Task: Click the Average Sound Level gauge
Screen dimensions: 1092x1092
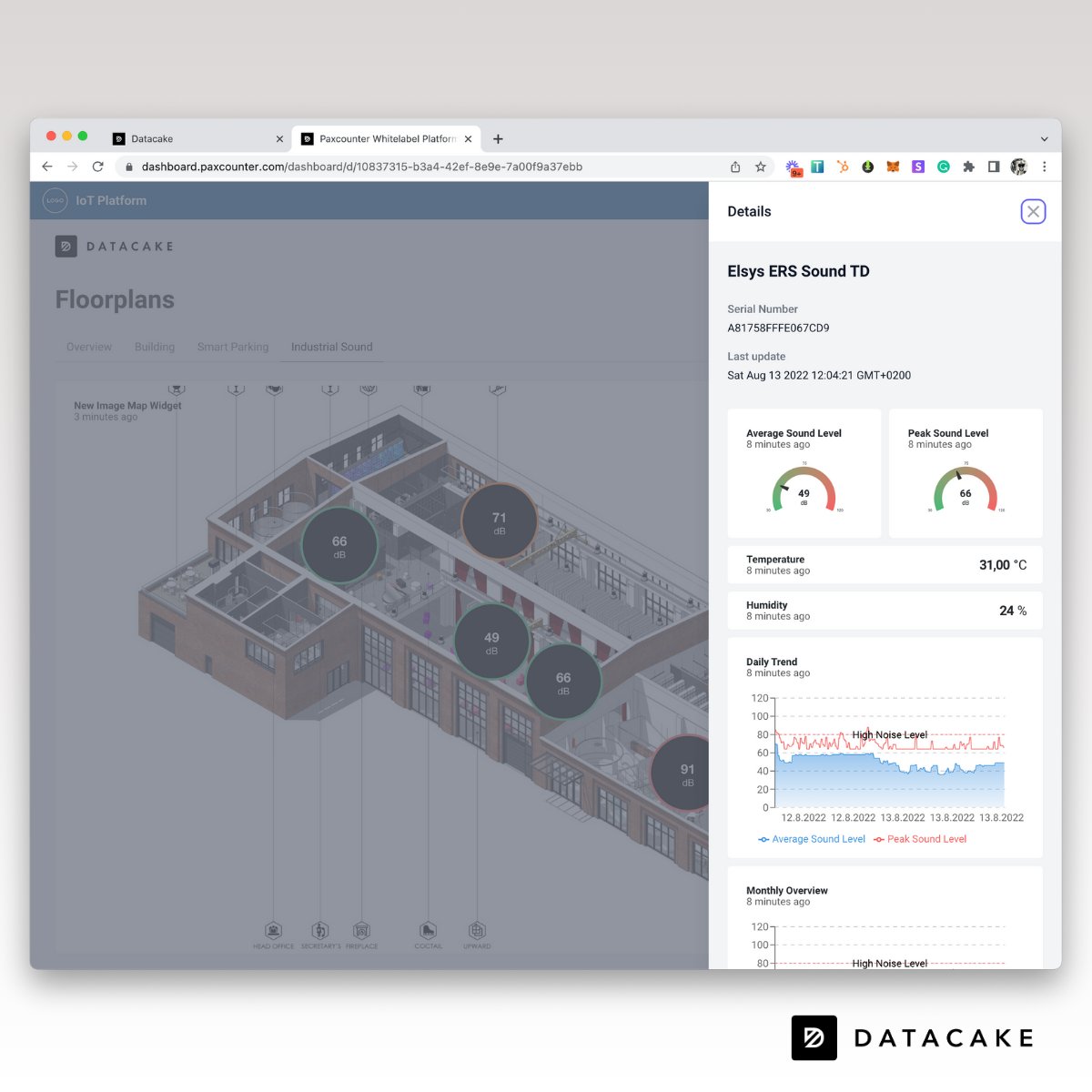Action: click(804, 491)
